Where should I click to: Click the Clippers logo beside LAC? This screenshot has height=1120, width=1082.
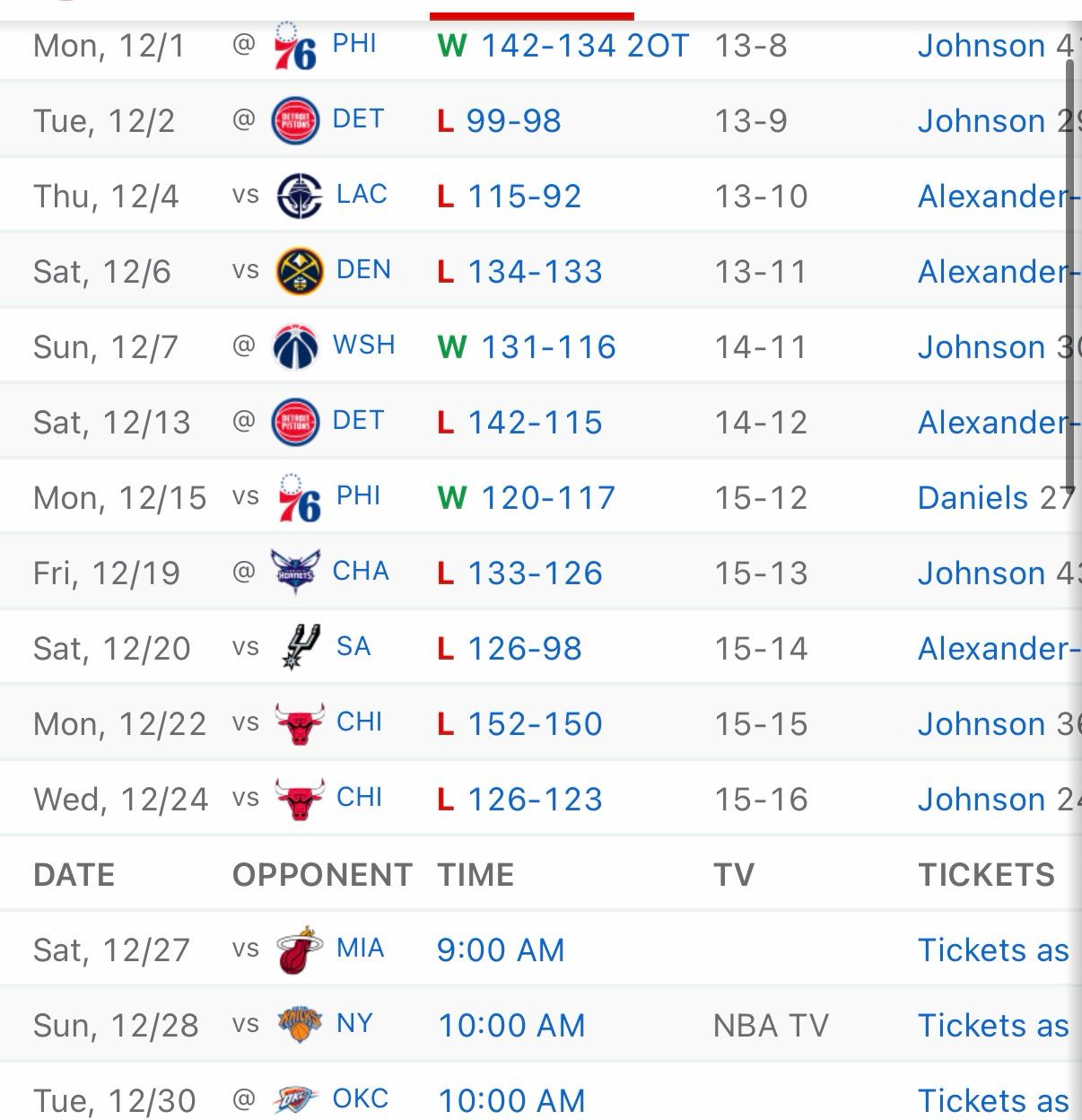pyautogui.click(x=299, y=196)
